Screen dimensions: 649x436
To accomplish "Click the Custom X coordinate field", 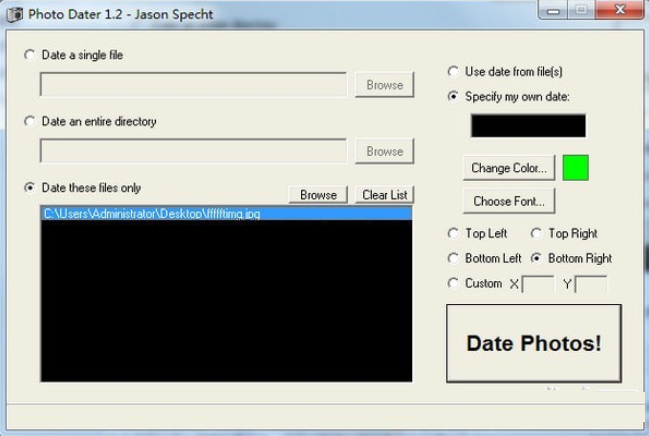I will pyautogui.click(x=538, y=284).
